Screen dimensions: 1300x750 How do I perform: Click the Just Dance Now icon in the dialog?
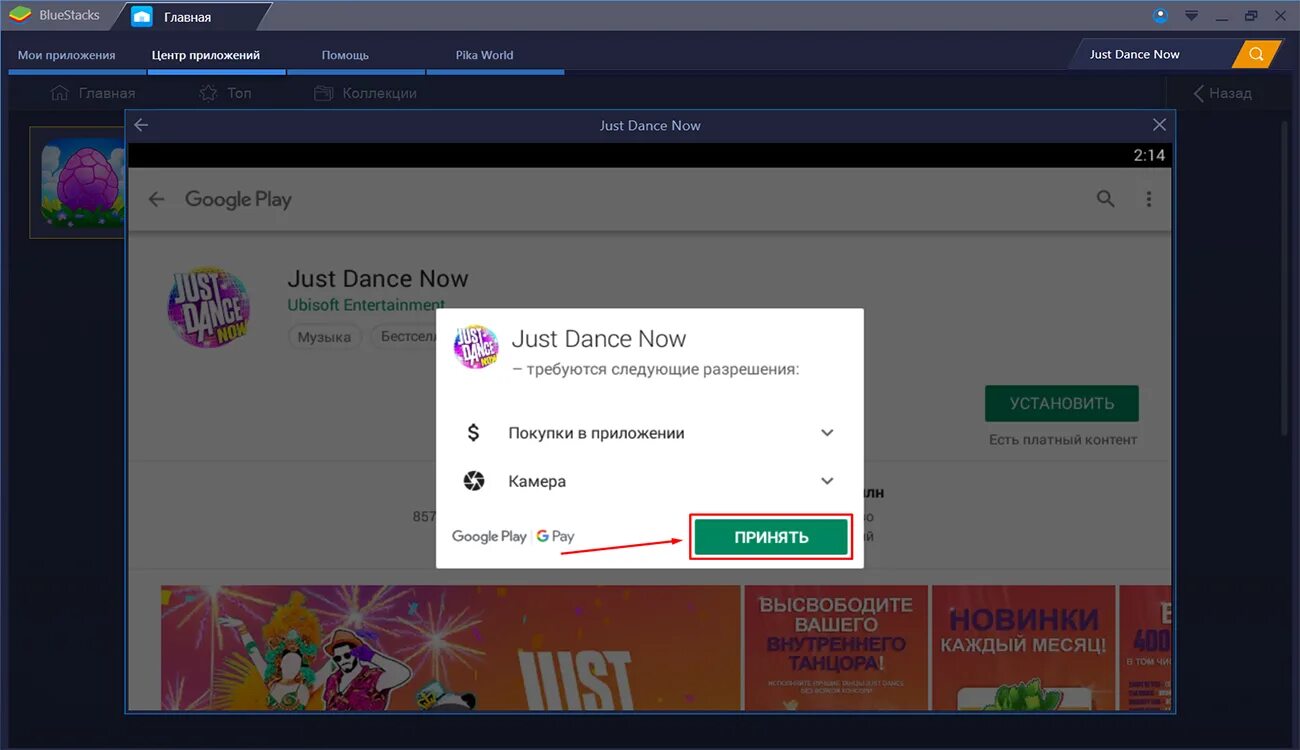click(x=476, y=347)
